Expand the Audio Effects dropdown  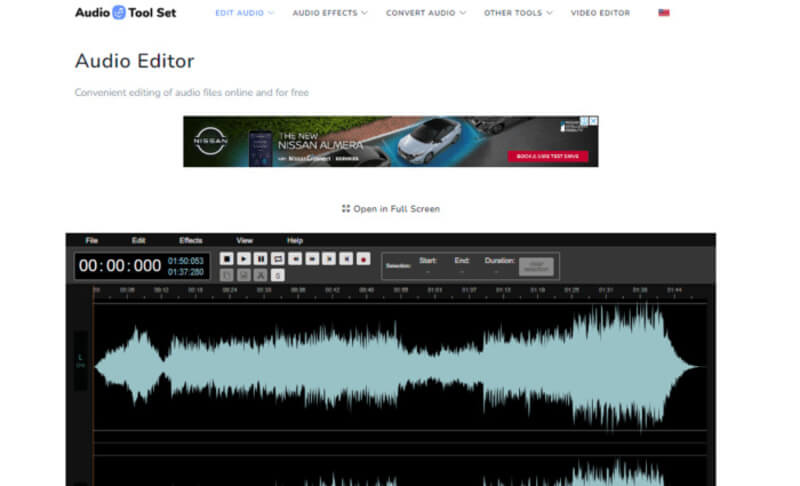330,13
